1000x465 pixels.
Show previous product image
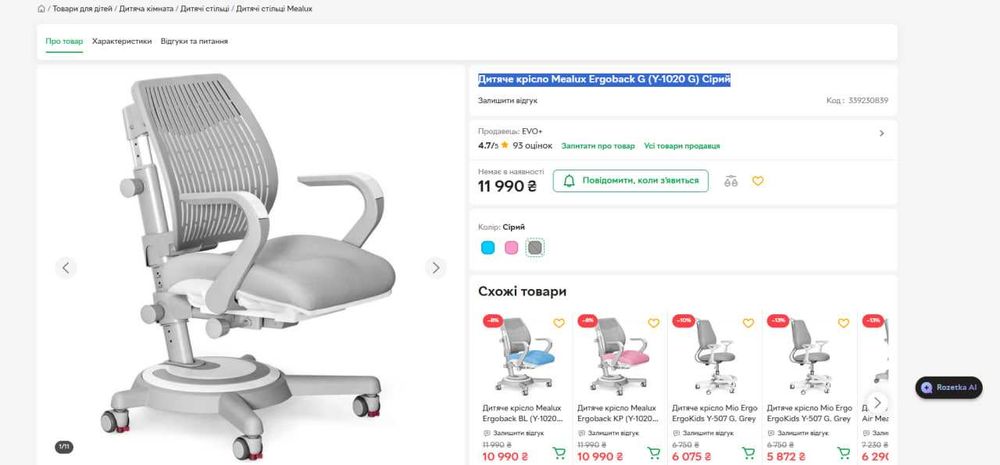[x=66, y=267]
